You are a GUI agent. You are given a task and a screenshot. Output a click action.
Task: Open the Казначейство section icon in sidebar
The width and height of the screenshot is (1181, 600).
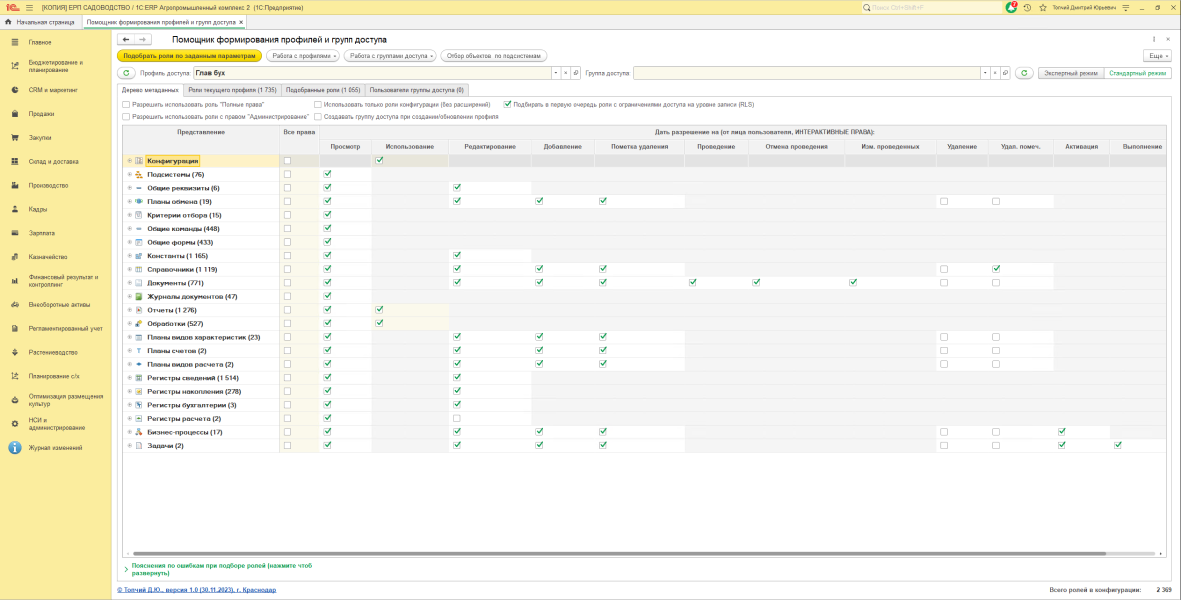pyautogui.click(x=15, y=257)
